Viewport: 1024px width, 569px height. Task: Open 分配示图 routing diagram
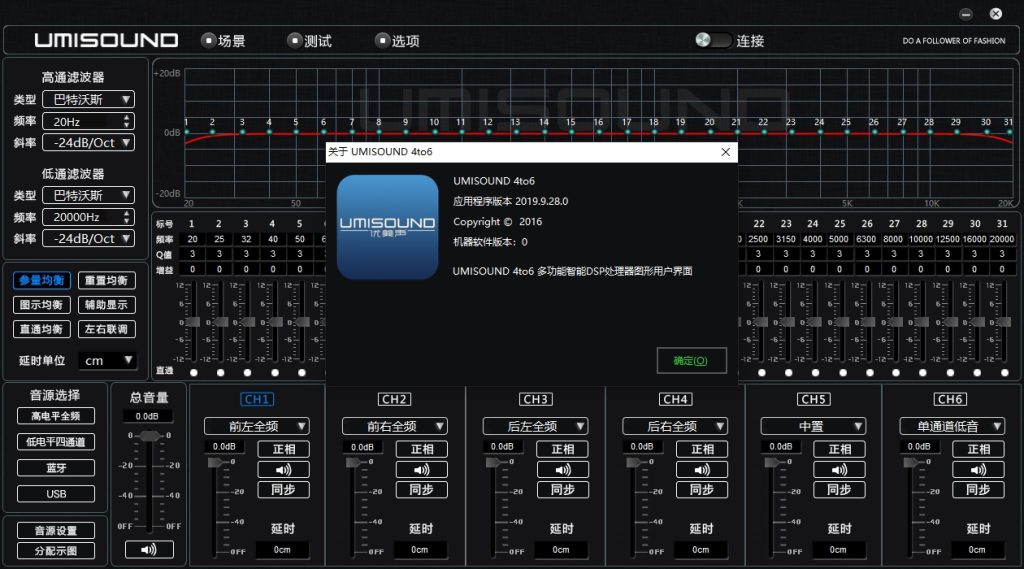[56, 551]
